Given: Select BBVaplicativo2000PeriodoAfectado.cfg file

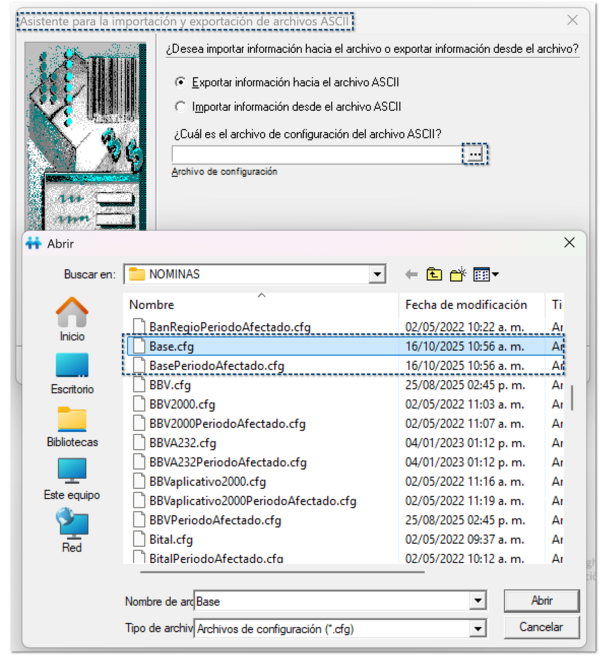Looking at the screenshot, I should pyautogui.click(x=253, y=501).
